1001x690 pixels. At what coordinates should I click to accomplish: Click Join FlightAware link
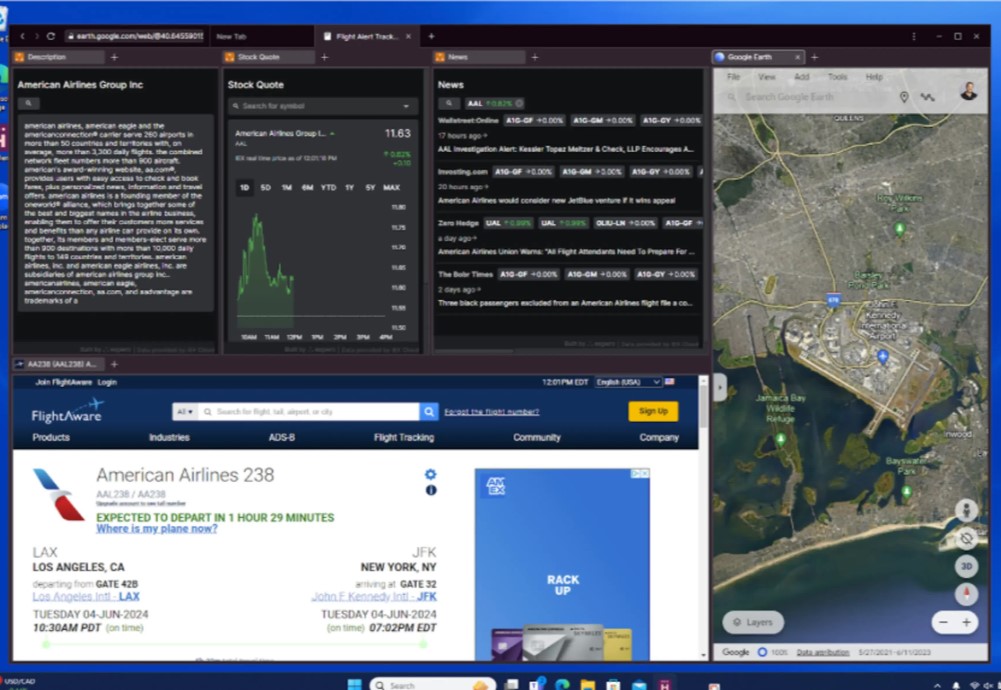coord(64,382)
